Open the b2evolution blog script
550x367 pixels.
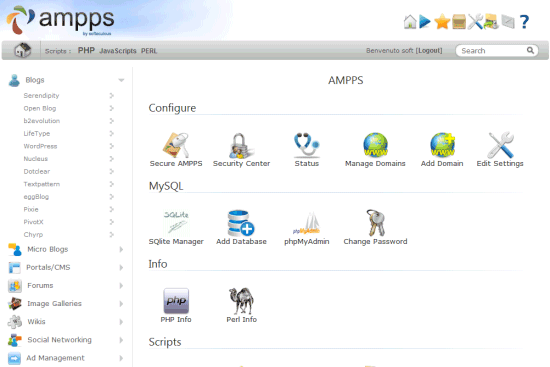pos(42,121)
